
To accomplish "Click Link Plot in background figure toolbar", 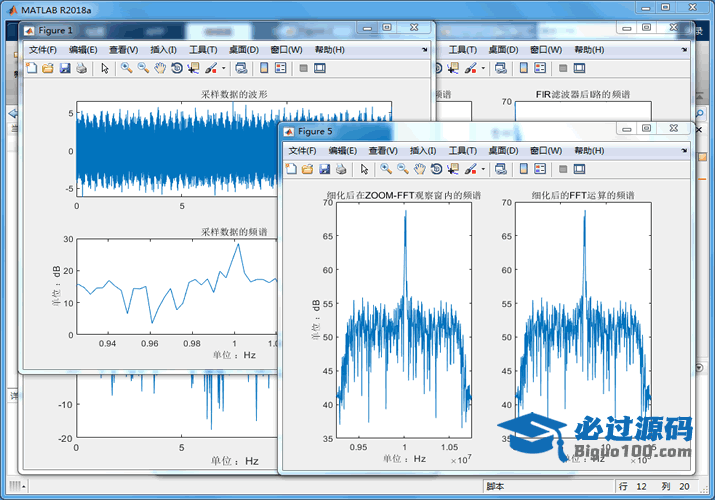I will tap(501, 68).
